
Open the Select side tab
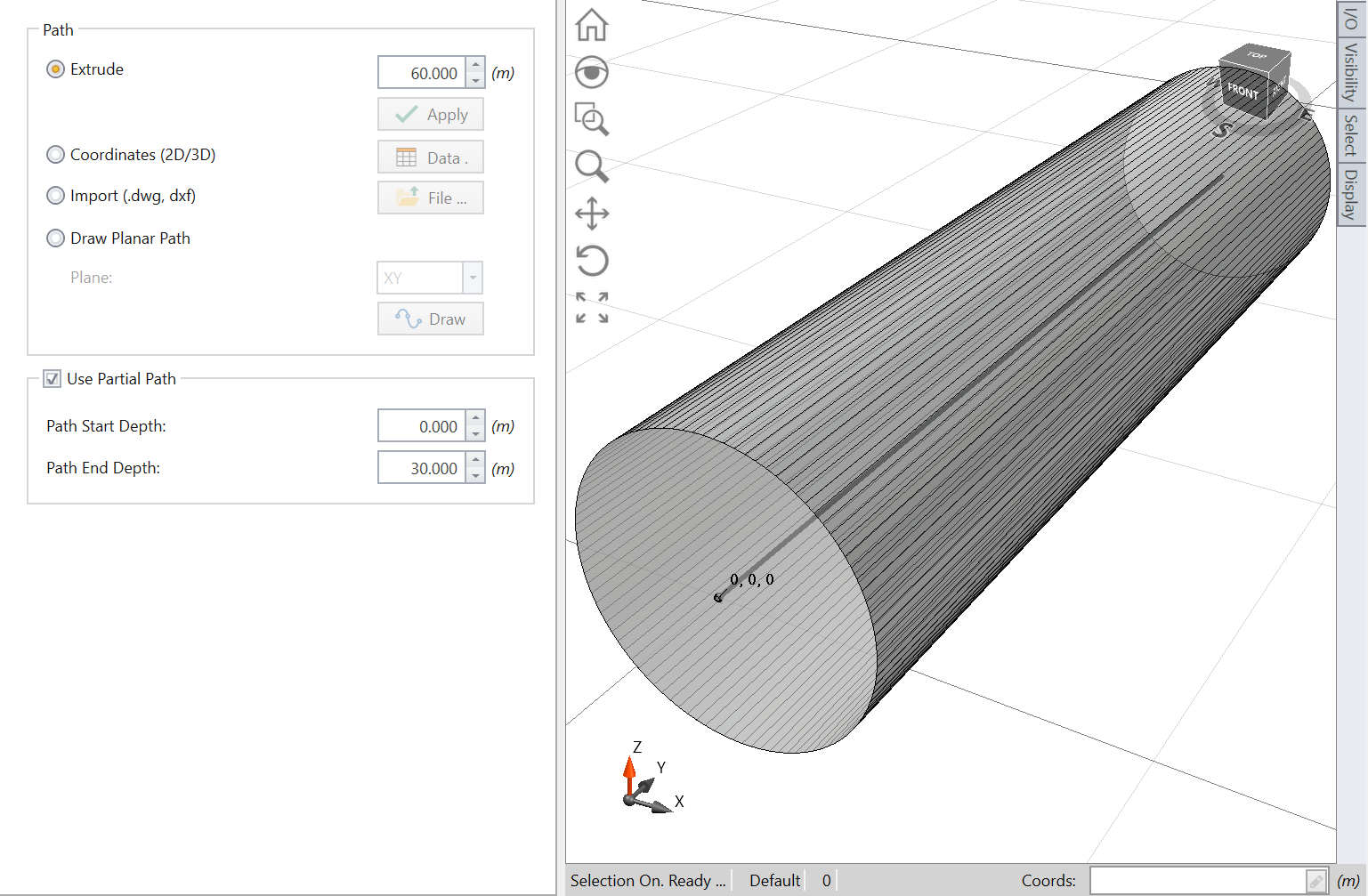click(1351, 135)
